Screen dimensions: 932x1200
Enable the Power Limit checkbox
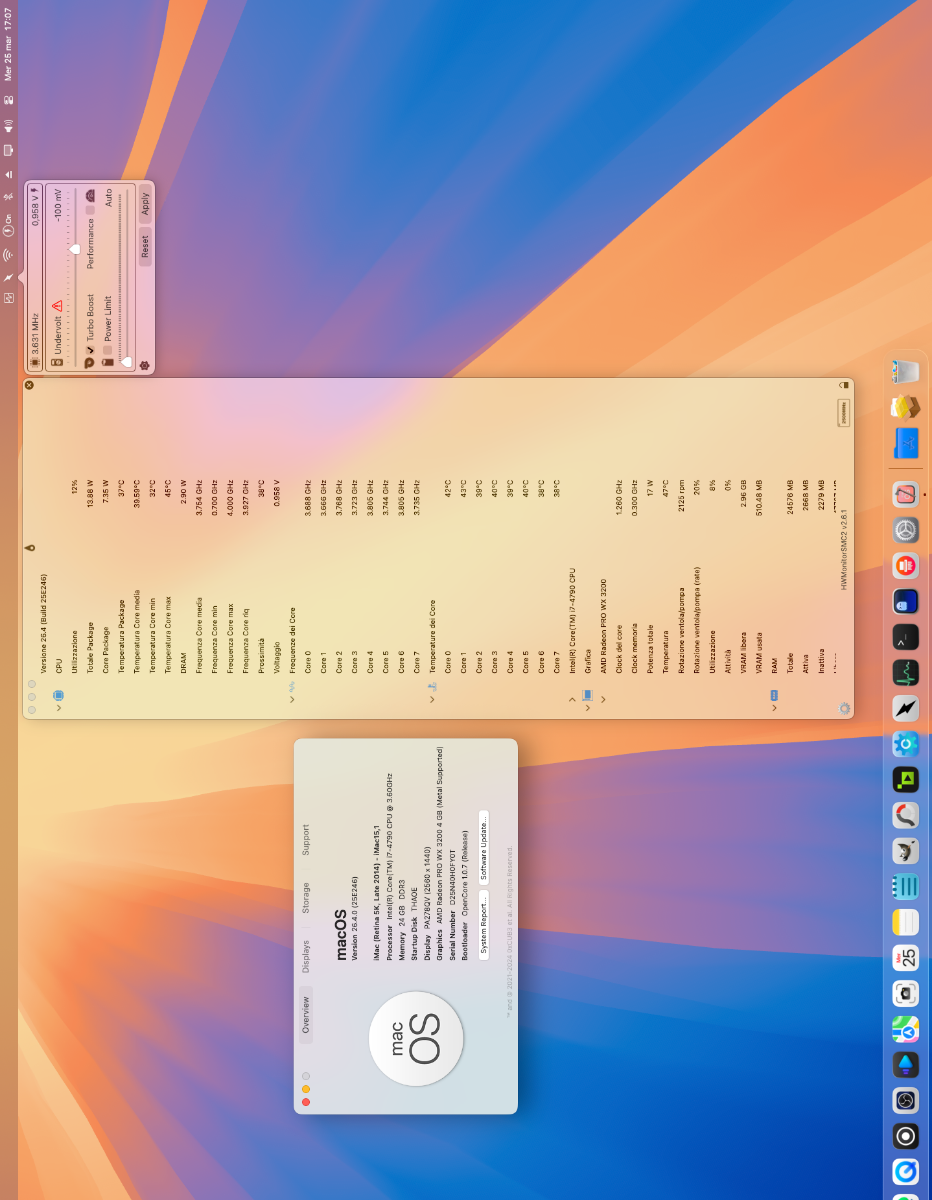107,349
